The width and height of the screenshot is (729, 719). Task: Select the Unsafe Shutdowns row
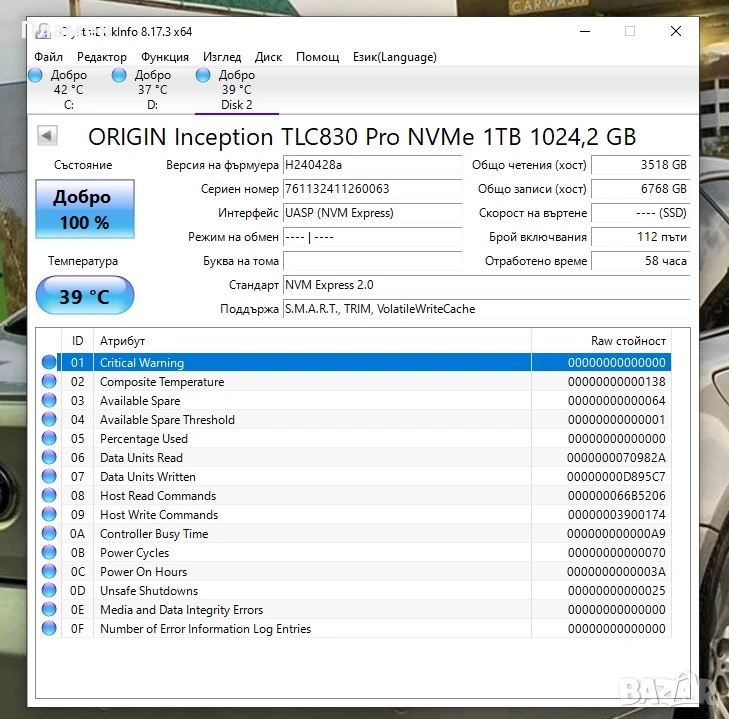(x=356, y=591)
